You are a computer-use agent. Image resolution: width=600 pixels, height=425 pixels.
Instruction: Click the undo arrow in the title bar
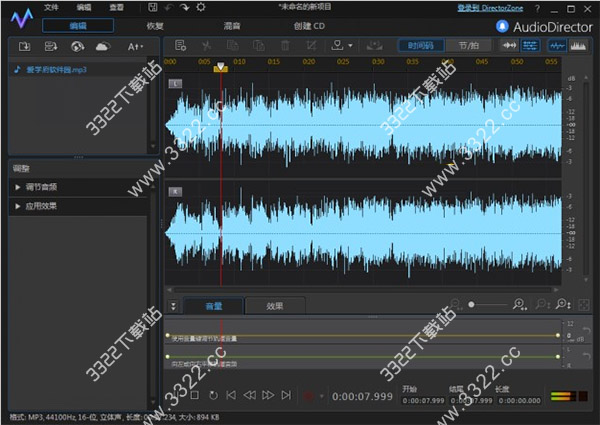[169, 7]
